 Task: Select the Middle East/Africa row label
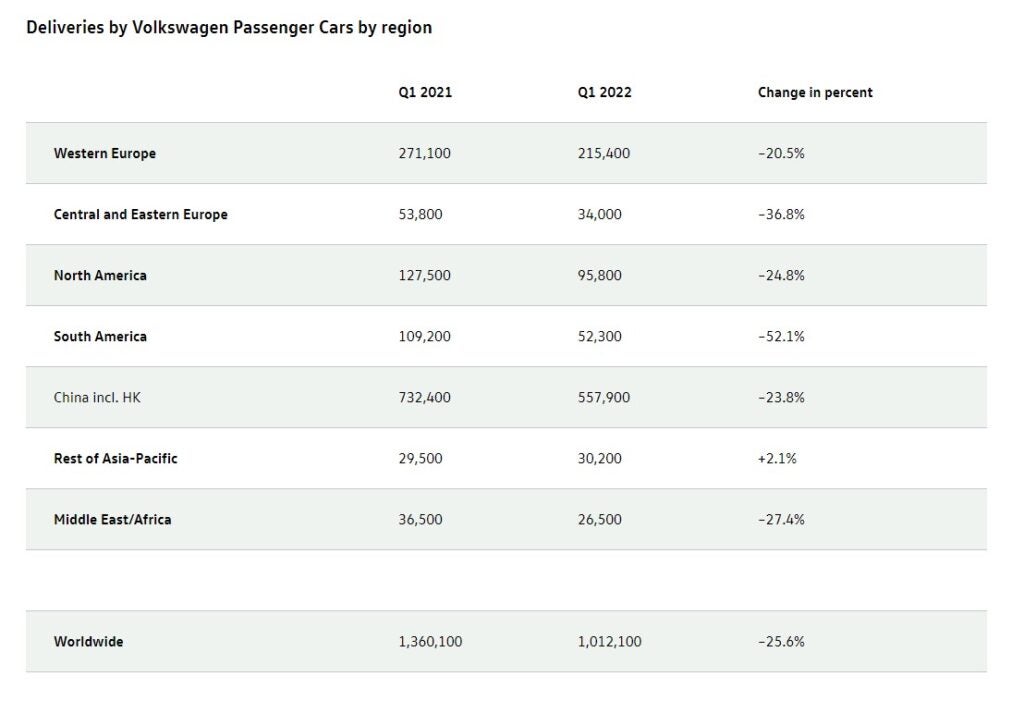[x=112, y=519]
